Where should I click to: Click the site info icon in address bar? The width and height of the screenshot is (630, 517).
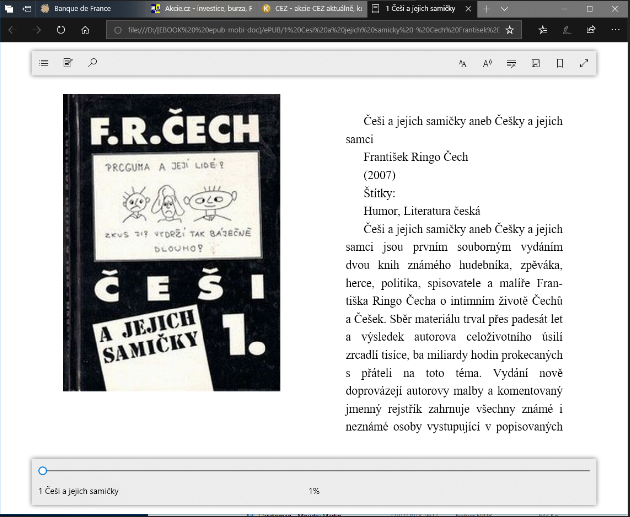pyautogui.click(x=117, y=30)
